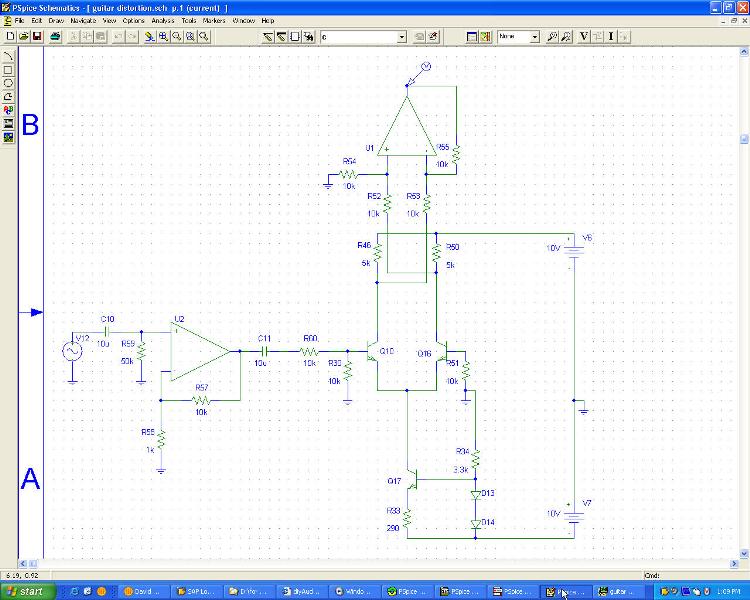Click show/hide voltage on selected net icon
Image resolution: width=750 pixels, height=600 pixels.
pos(597,36)
